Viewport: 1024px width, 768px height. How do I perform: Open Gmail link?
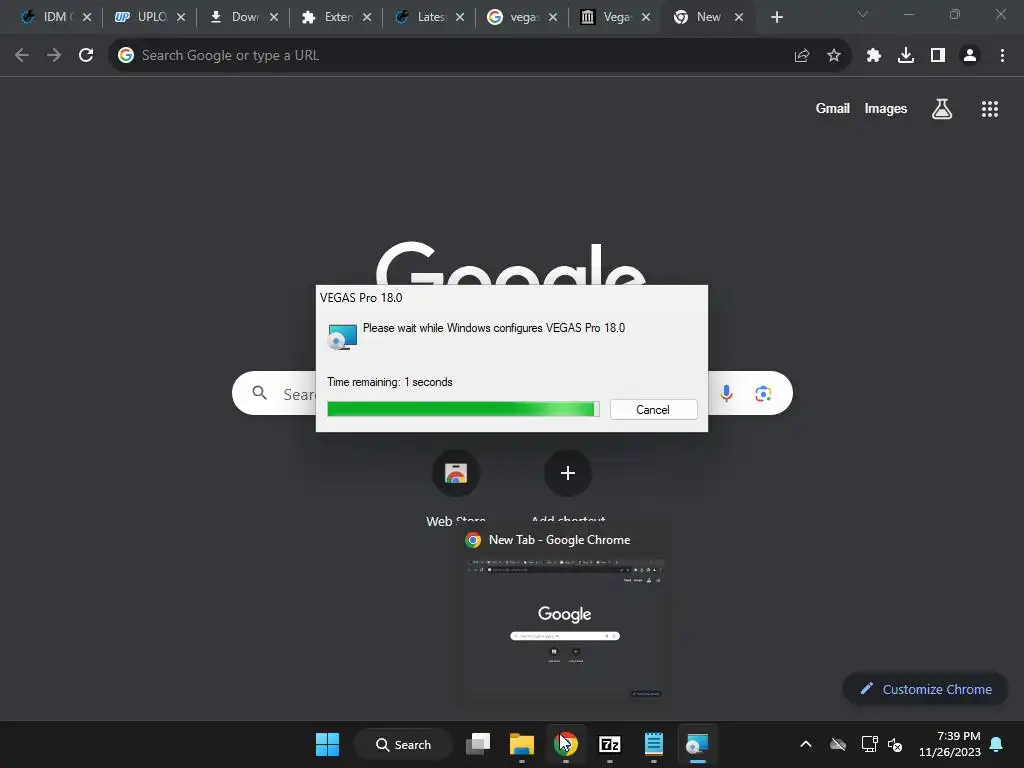[833, 108]
